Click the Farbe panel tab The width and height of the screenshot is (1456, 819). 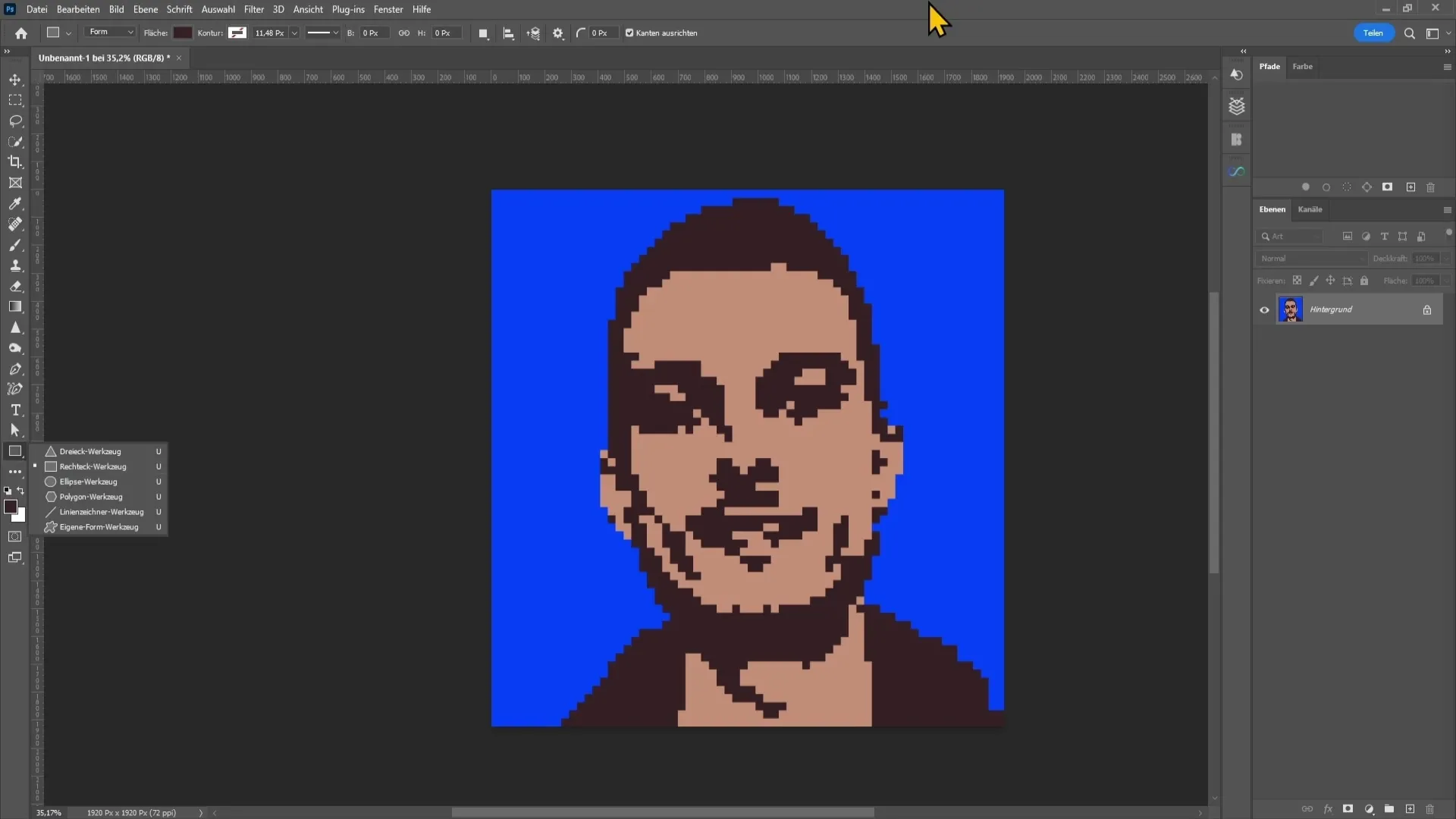tap(1302, 65)
